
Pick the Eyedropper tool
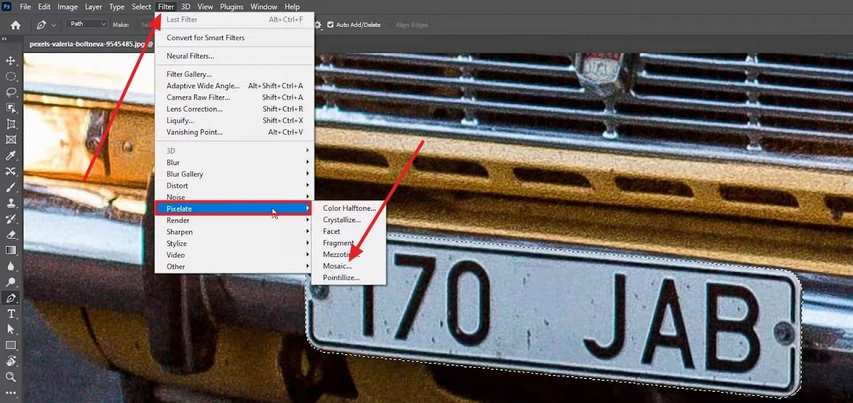11,156
